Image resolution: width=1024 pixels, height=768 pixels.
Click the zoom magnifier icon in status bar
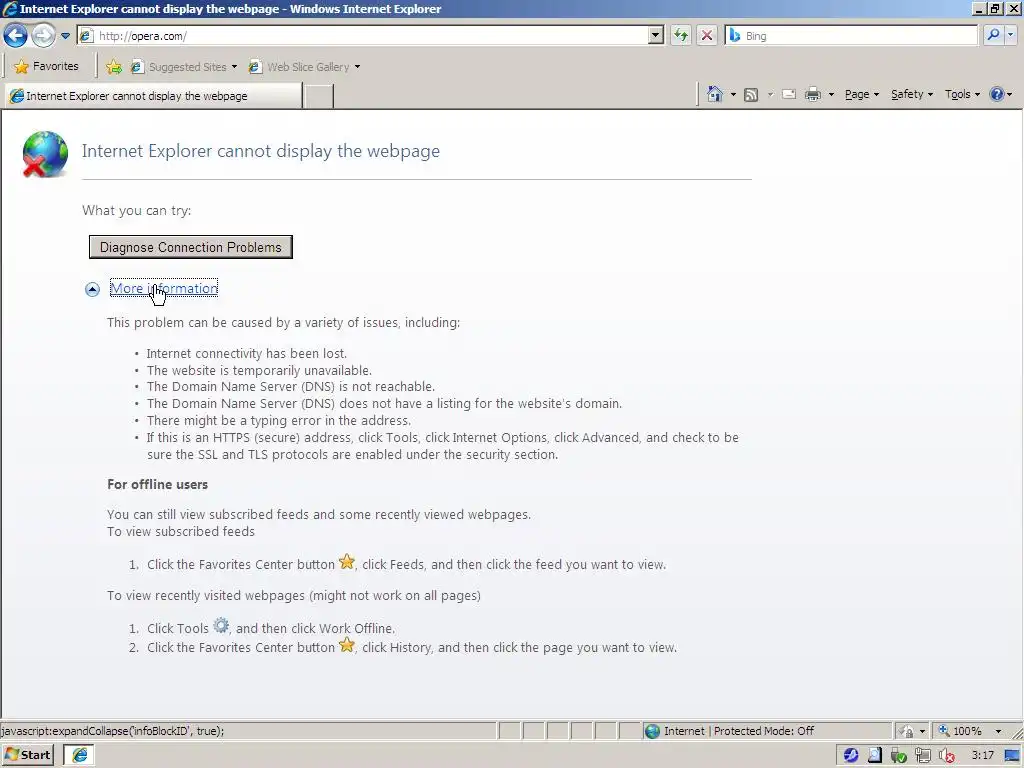point(944,731)
